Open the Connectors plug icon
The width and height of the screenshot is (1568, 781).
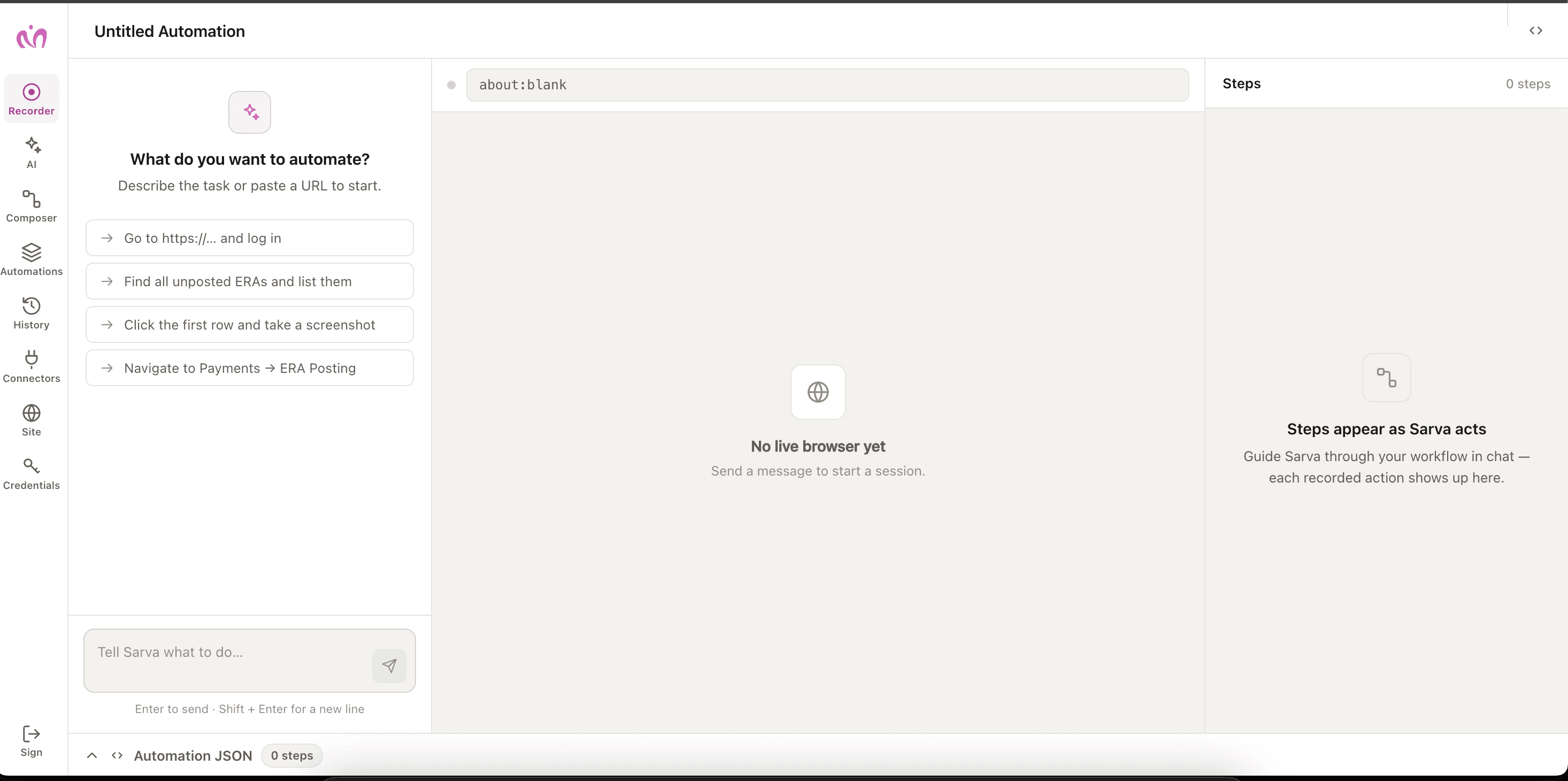coord(32,366)
